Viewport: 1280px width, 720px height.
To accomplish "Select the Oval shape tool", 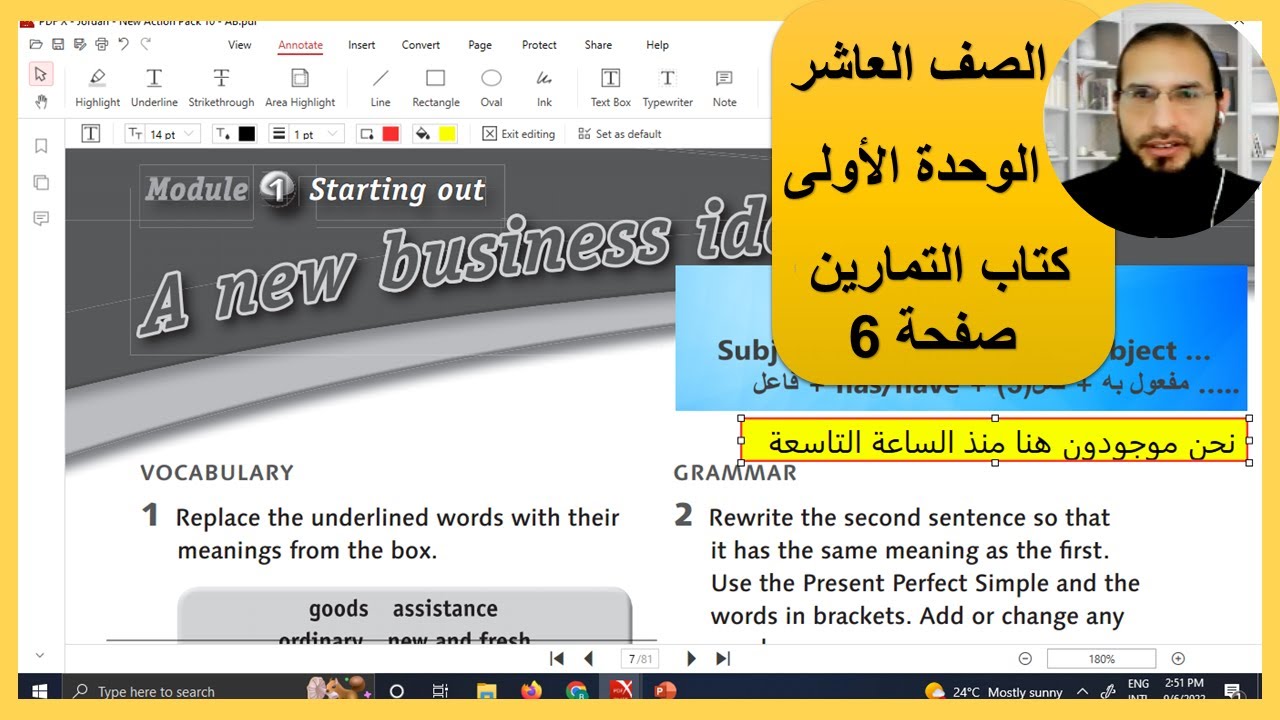I will coord(491,88).
